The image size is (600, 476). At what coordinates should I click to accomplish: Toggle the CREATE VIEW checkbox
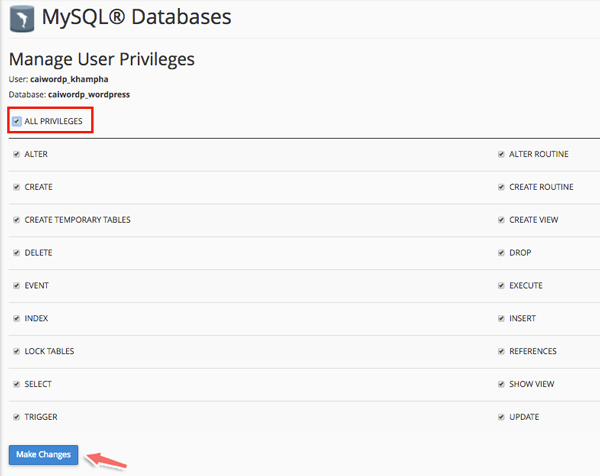point(501,220)
